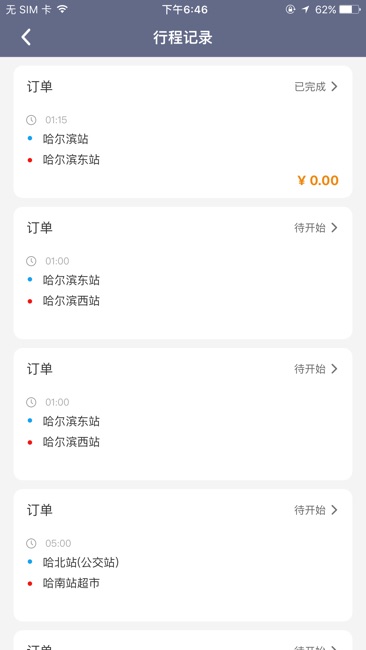Tap the 行程记录 page title
The height and width of the screenshot is (650, 366).
(183, 37)
